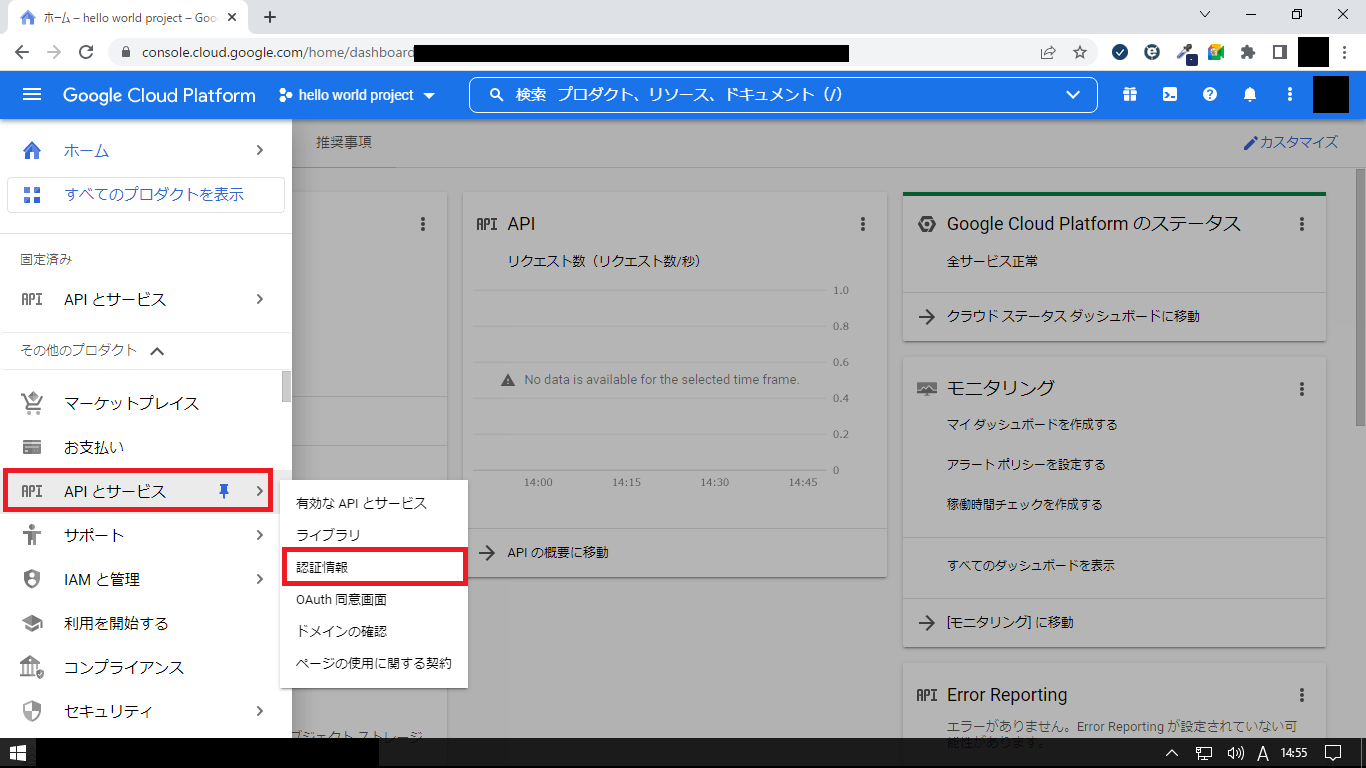This screenshot has height=768, width=1366.
Task: Choose OAuth 同意画面 from the submenu
Action: point(341,600)
